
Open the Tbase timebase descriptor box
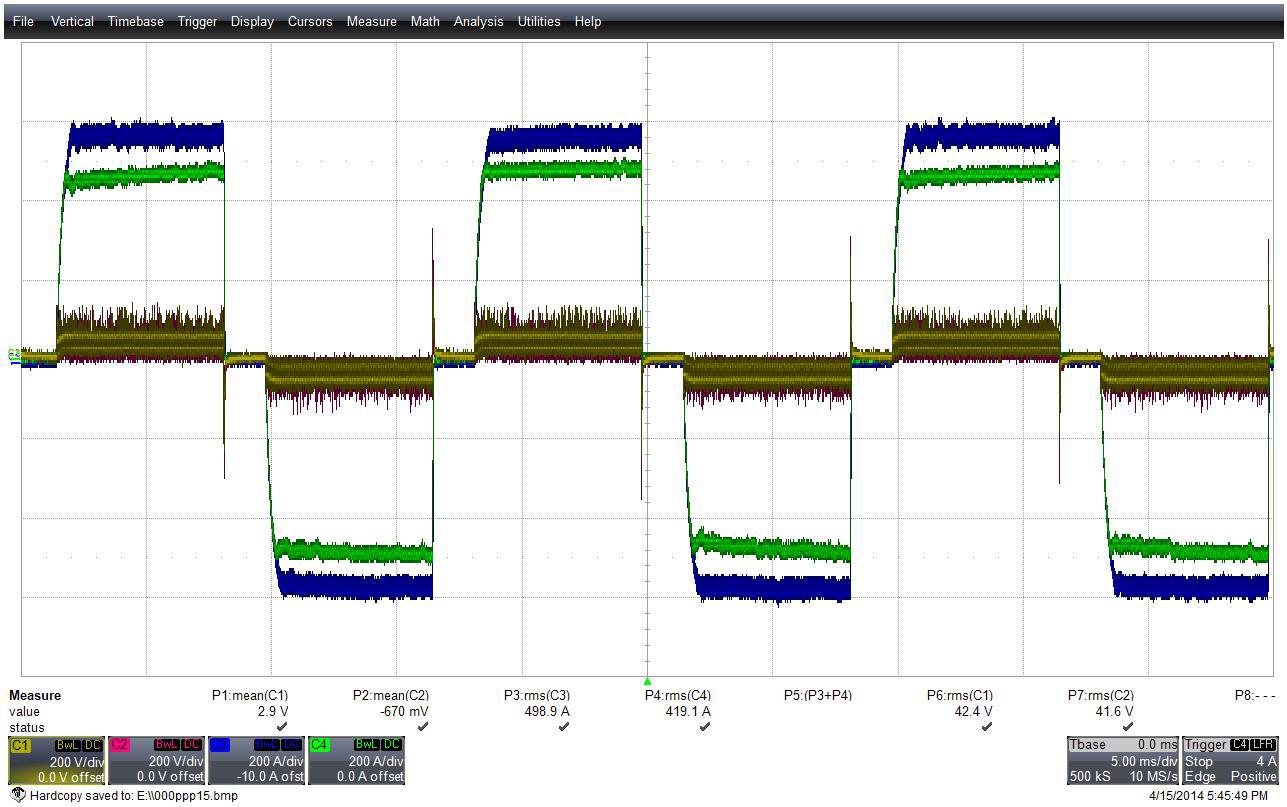click(x=1122, y=761)
